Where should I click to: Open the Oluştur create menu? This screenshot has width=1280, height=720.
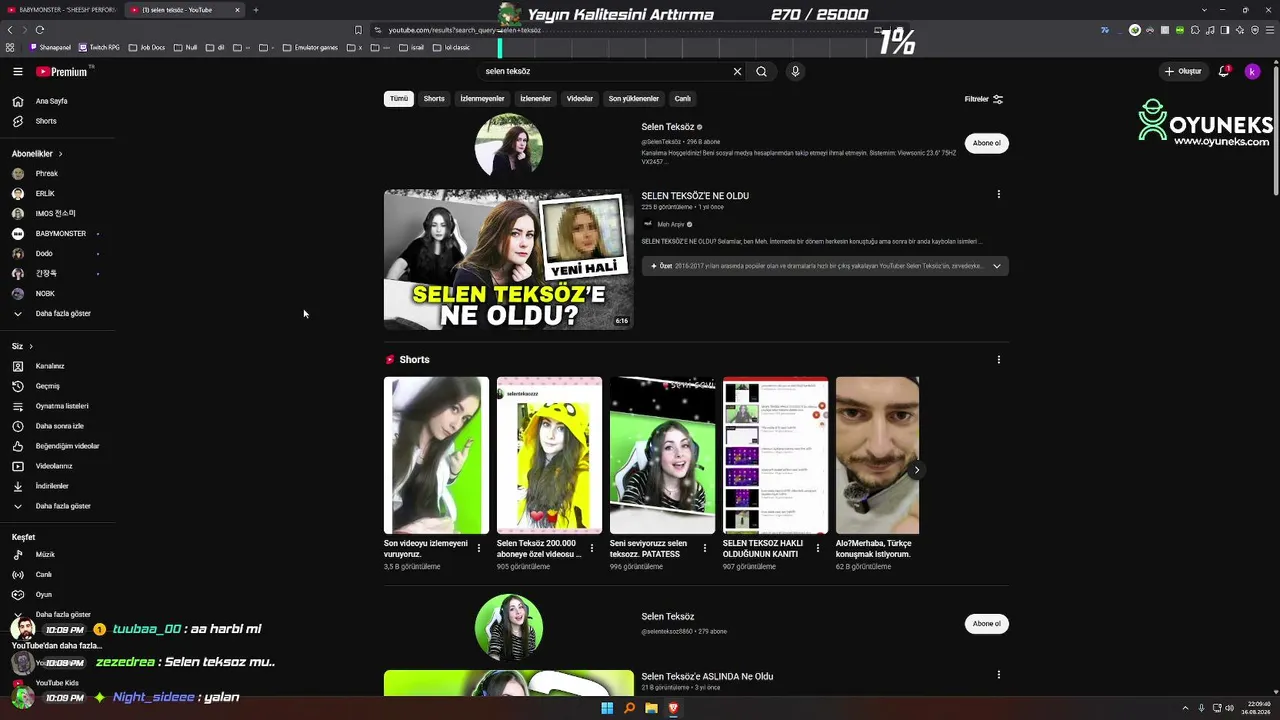tap(1183, 72)
